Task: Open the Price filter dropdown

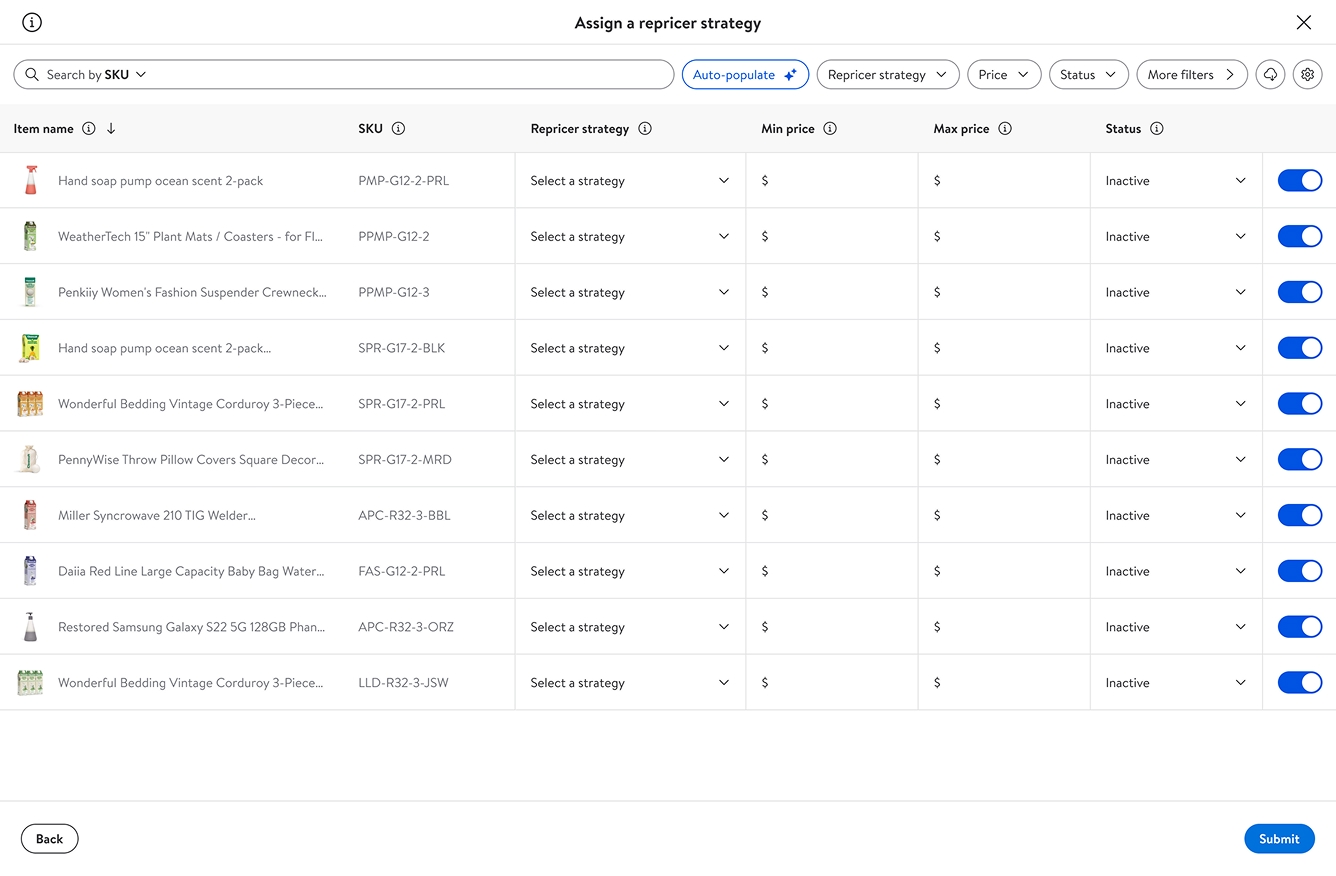Action: pos(1003,75)
